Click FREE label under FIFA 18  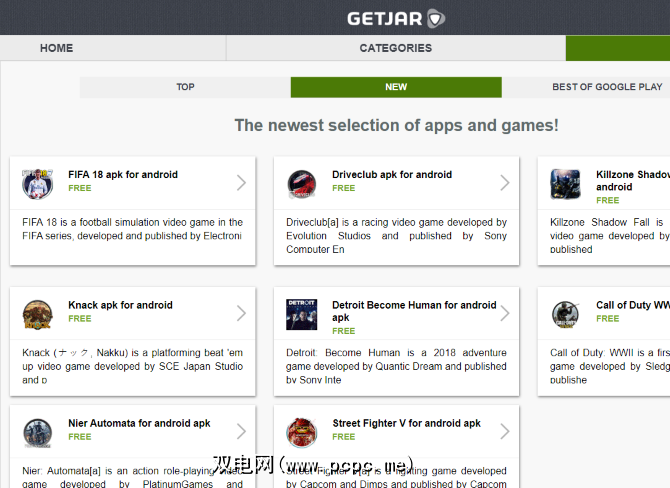80,188
